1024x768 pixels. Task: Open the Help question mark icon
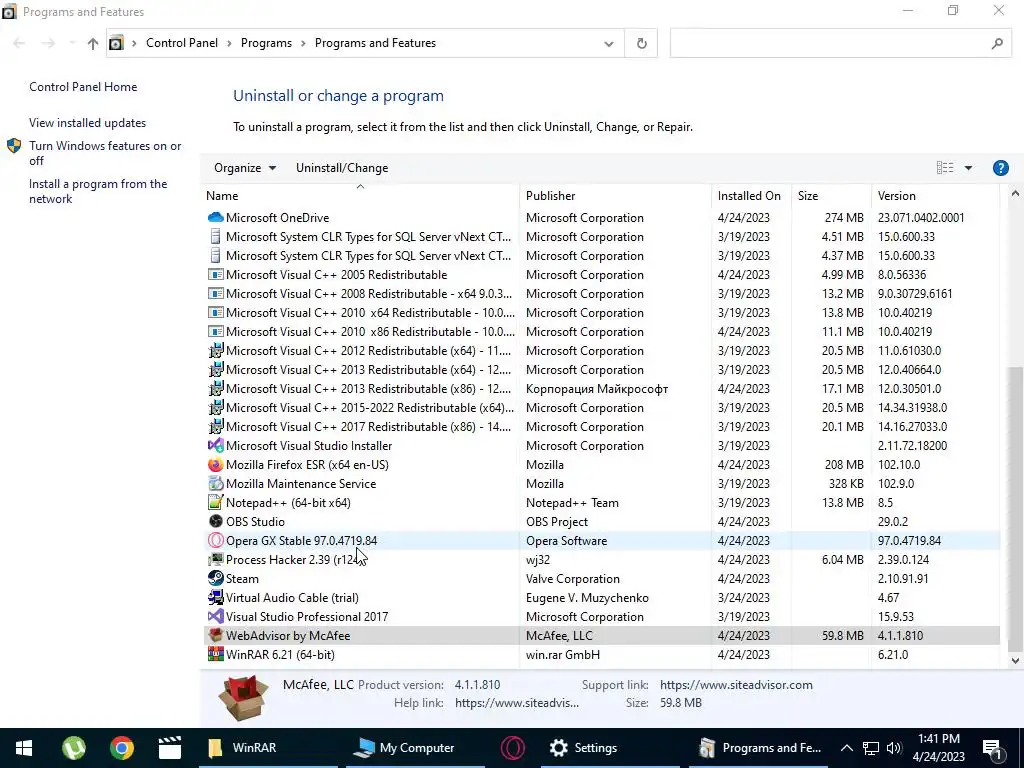tap(1000, 168)
